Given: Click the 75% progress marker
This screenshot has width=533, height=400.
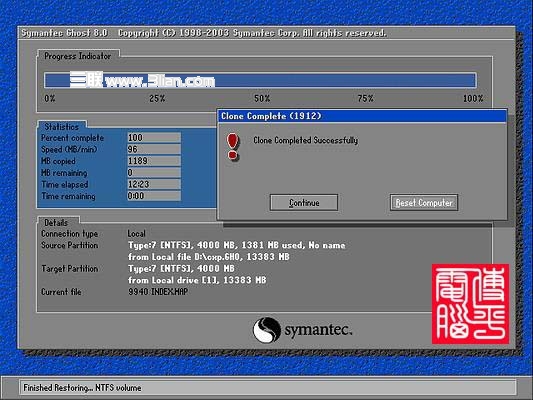Looking at the screenshot, I should [x=365, y=99].
